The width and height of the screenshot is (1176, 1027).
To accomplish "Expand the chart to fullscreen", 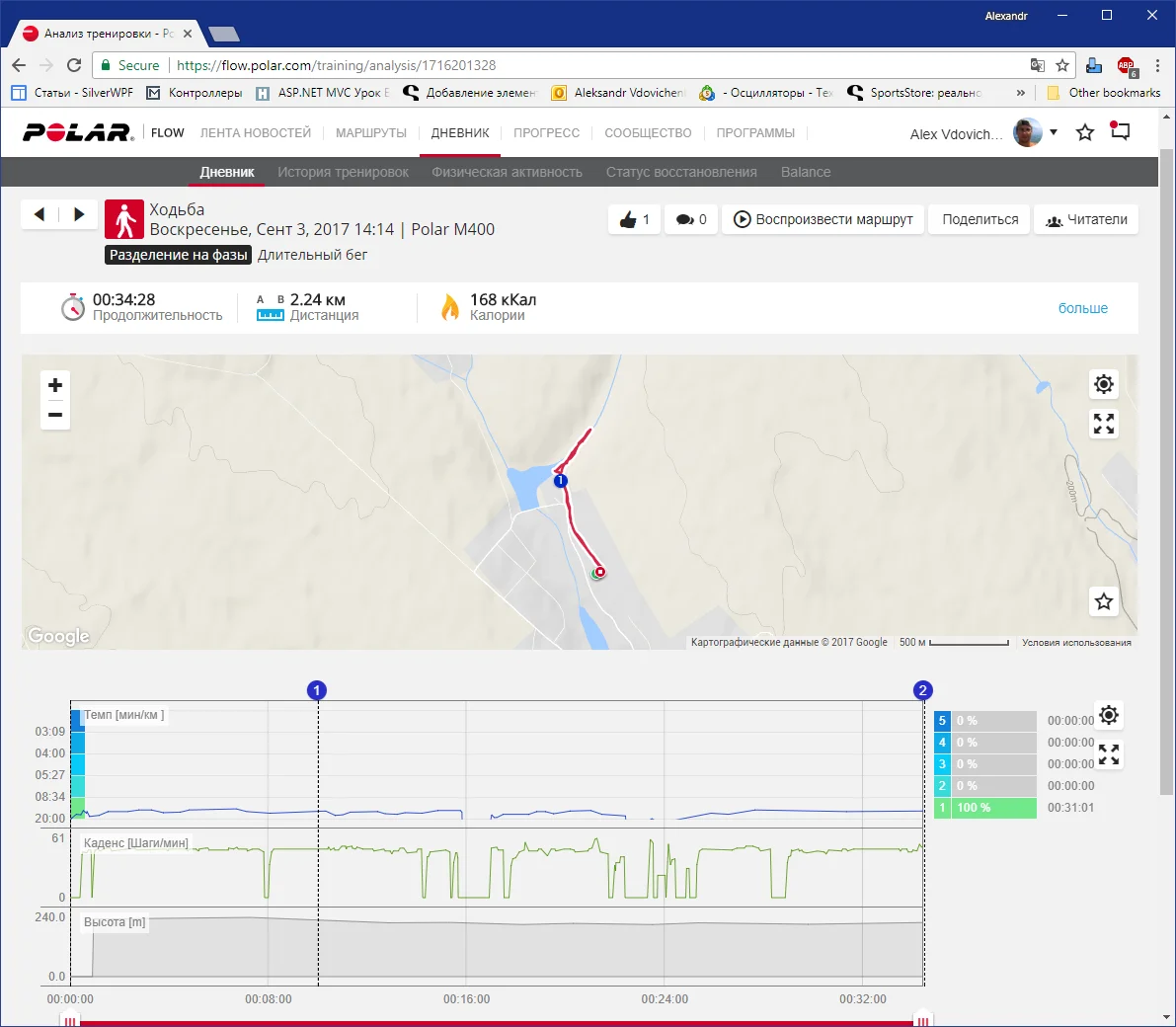I will coord(1109,754).
